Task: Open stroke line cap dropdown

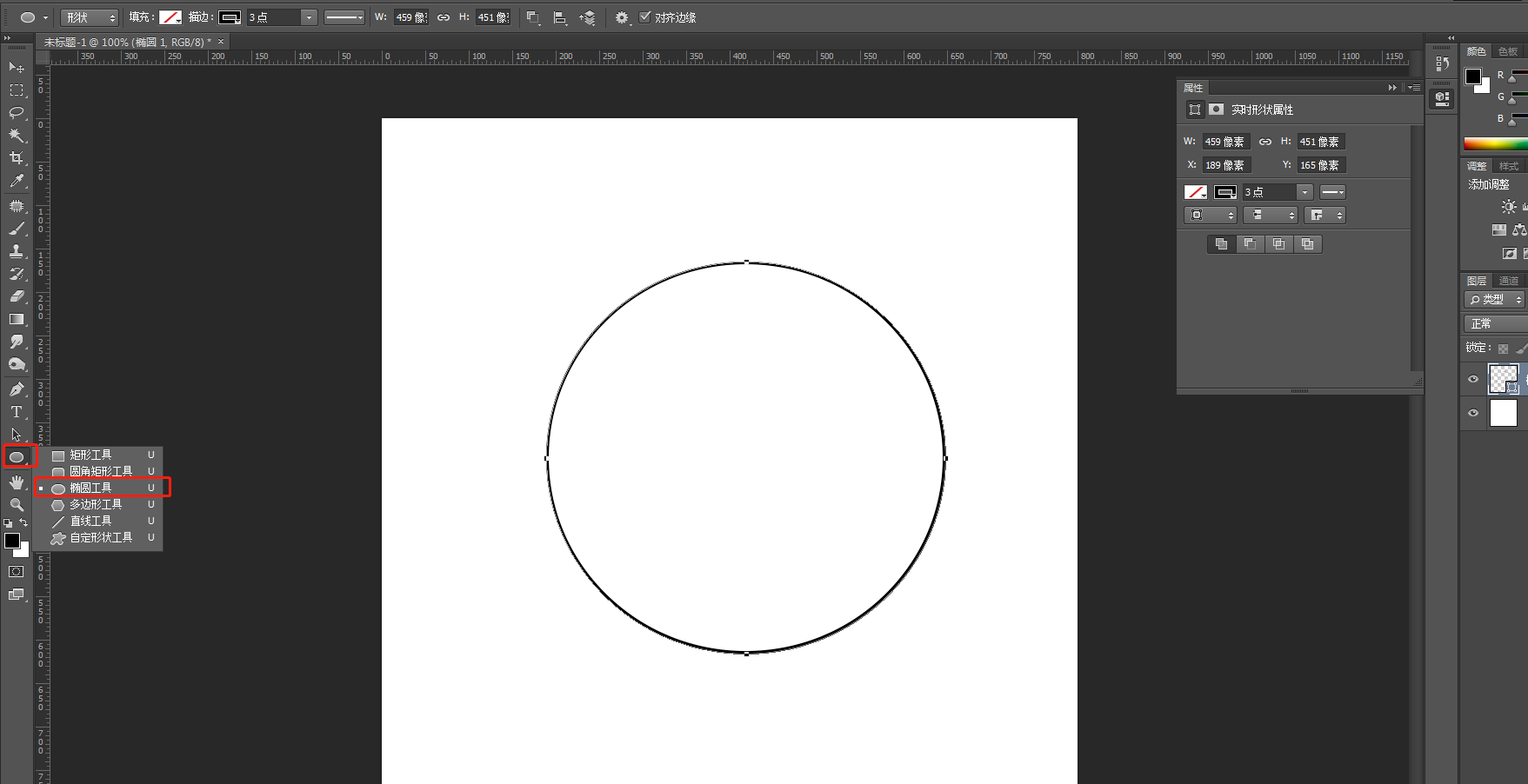Action: [x=1270, y=215]
